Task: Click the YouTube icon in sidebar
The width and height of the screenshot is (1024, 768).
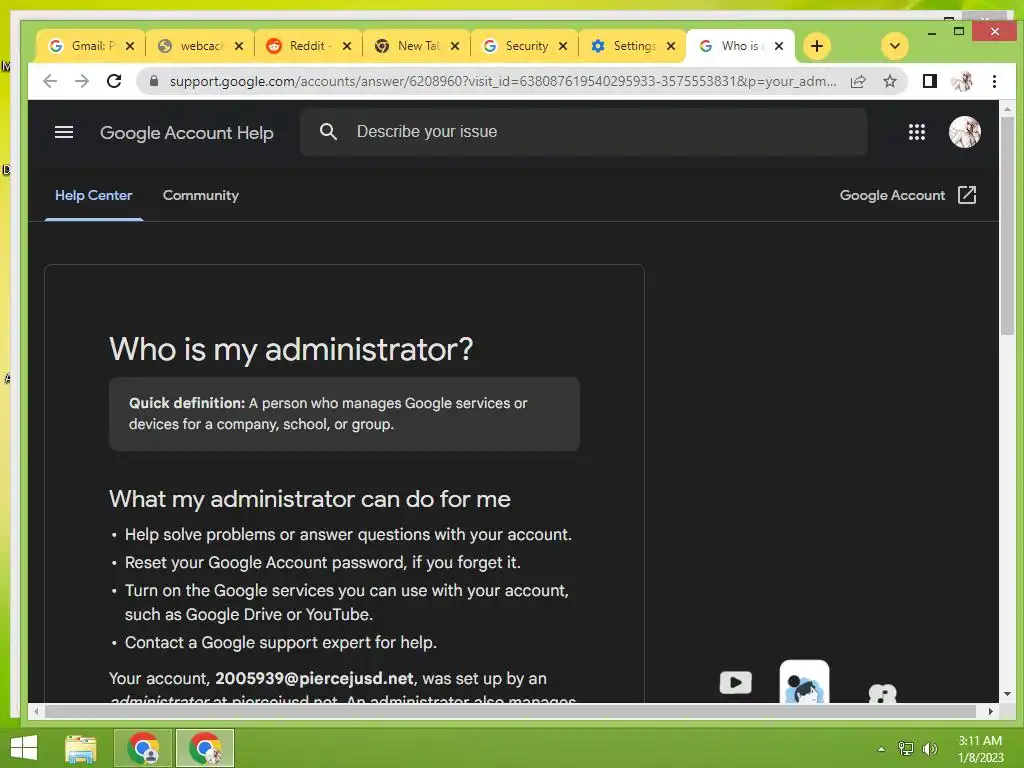Action: (x=735, y=683)
